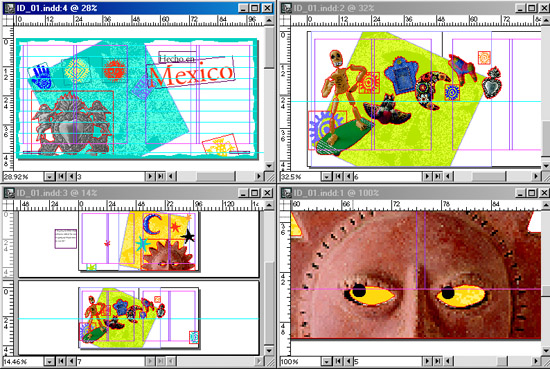Open zoom dropdown next to 32.5%

point(327,176)
